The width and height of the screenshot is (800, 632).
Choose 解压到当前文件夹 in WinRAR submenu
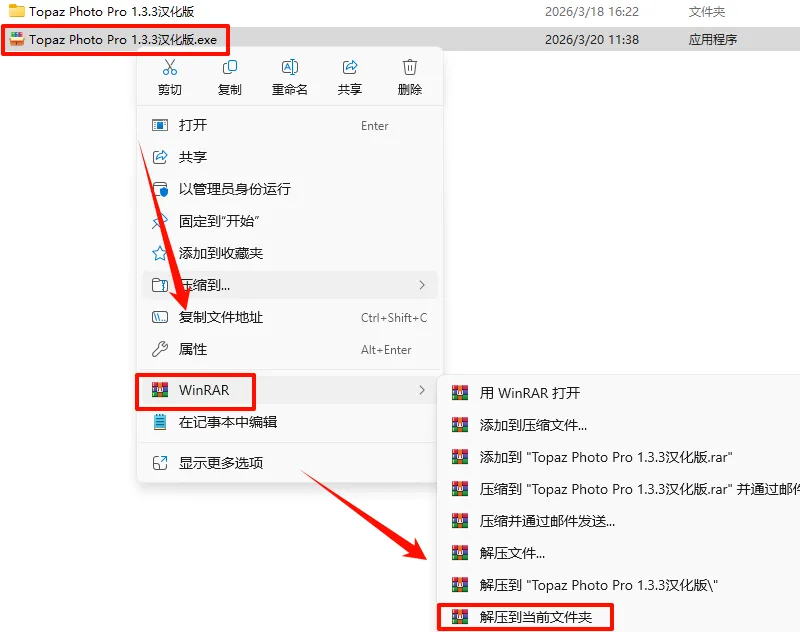[x=526, y=617]
